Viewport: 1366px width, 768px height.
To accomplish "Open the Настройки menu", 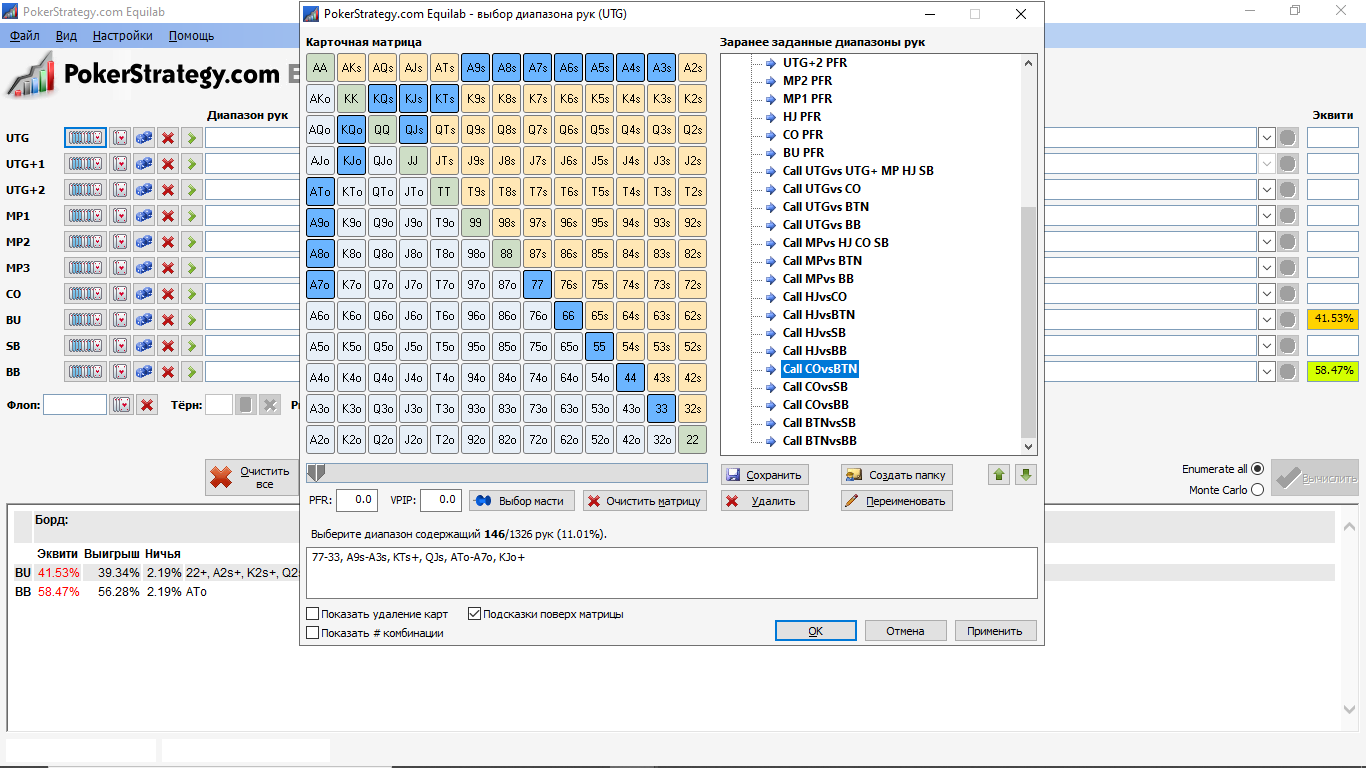I will [123, 35].
